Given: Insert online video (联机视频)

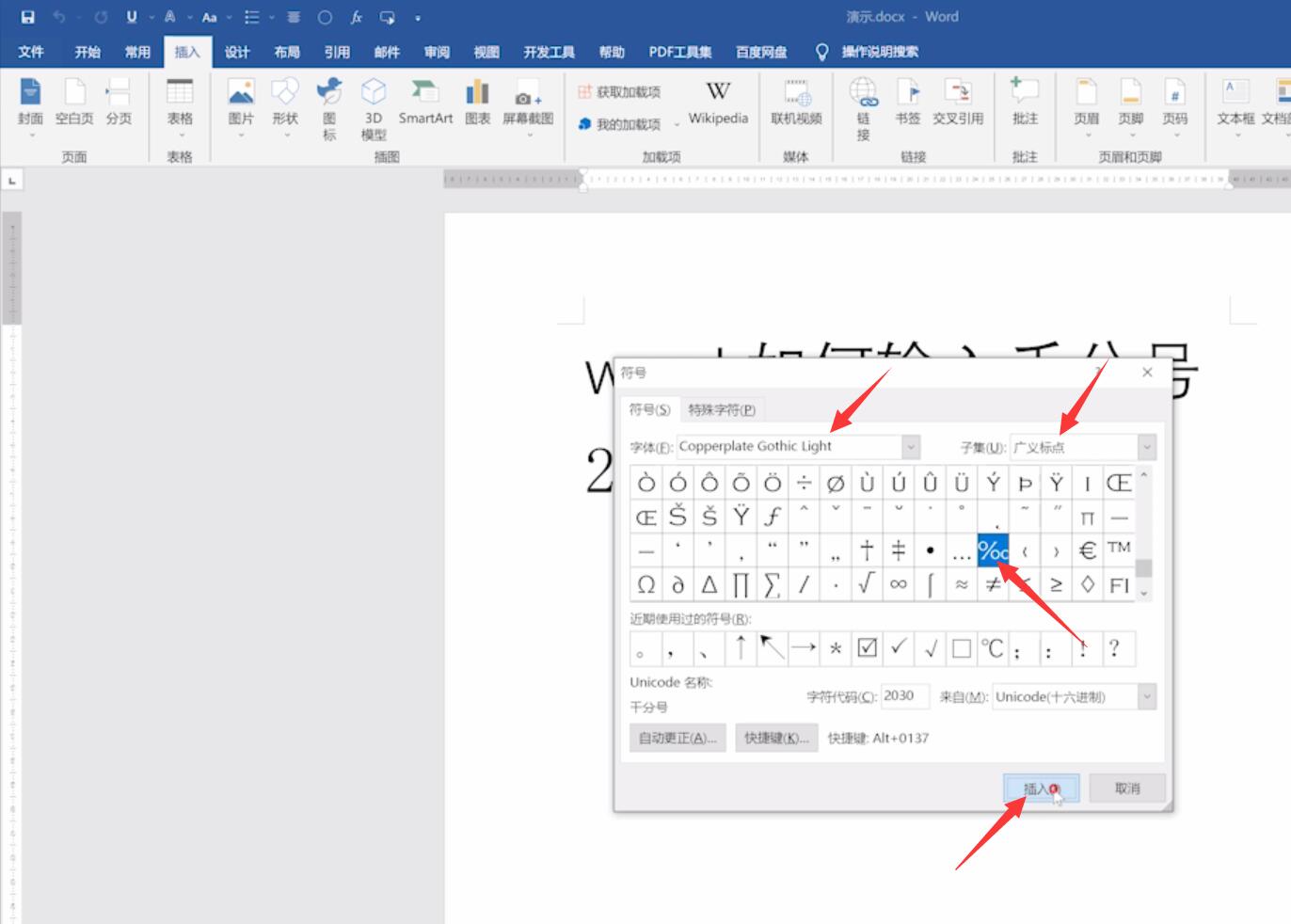Looking at the screenshot, I should (x=796, y=102).
